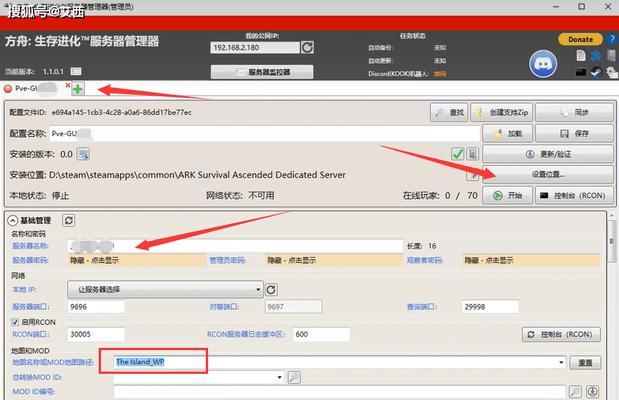Click the public IP field 192.168.2.180
The height and width of the screenshot is (400, 619).
[255, 48]
